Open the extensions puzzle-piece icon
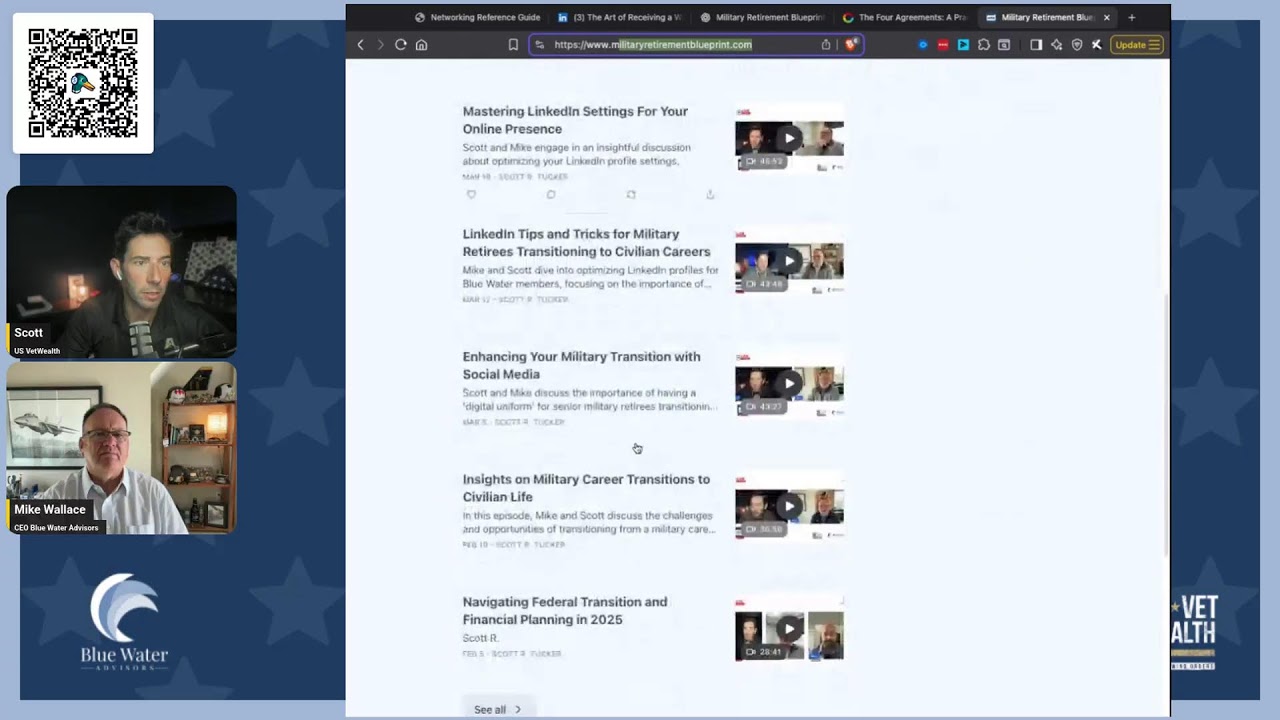This screenshot has width=1280, height=720. click(984, 45)
